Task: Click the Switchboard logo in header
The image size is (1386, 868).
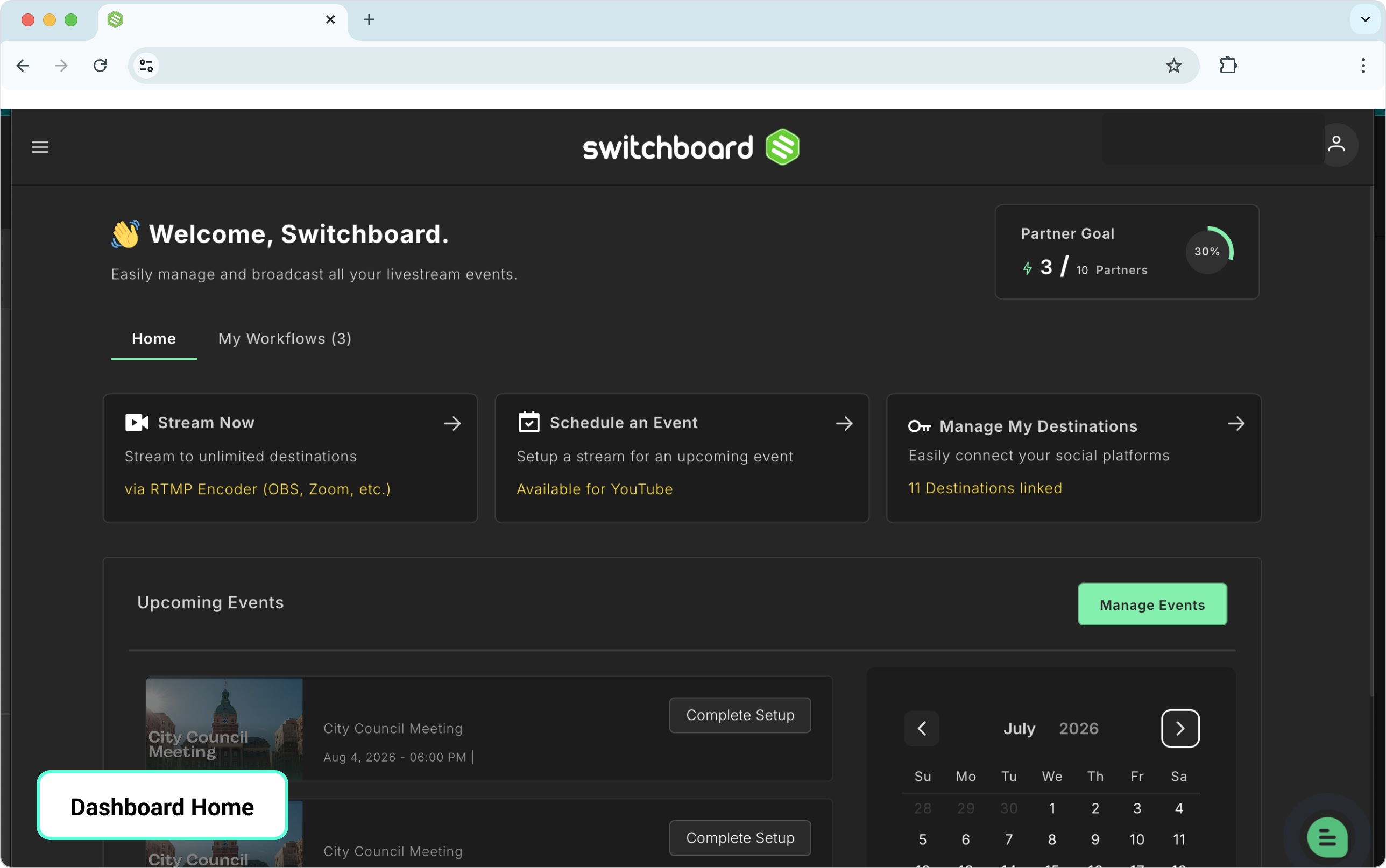Action: click(691, 147)
